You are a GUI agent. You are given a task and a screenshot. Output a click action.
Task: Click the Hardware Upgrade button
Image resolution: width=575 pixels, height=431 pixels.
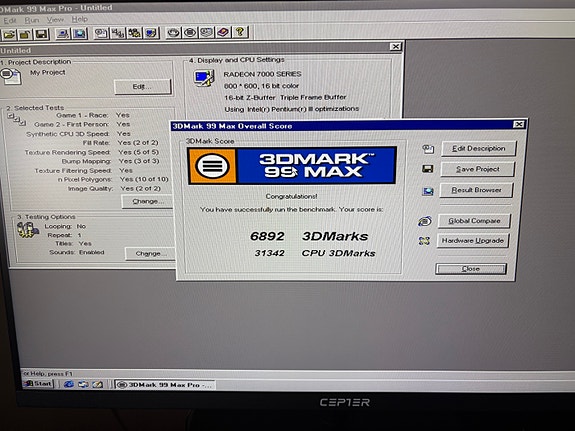click(x=473, y=241)
